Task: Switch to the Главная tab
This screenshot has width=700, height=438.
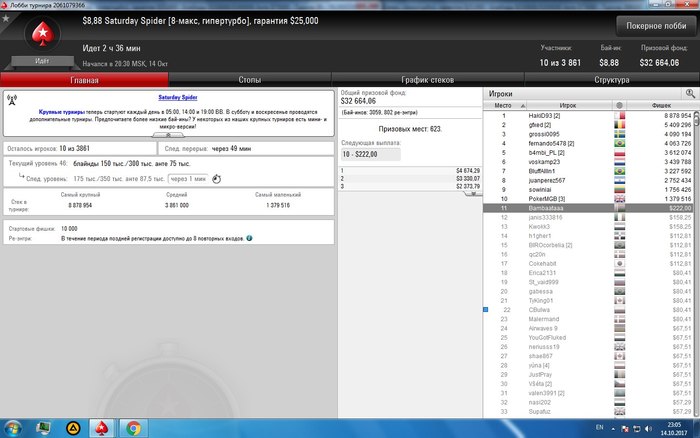Action: (x=84, y=80)
